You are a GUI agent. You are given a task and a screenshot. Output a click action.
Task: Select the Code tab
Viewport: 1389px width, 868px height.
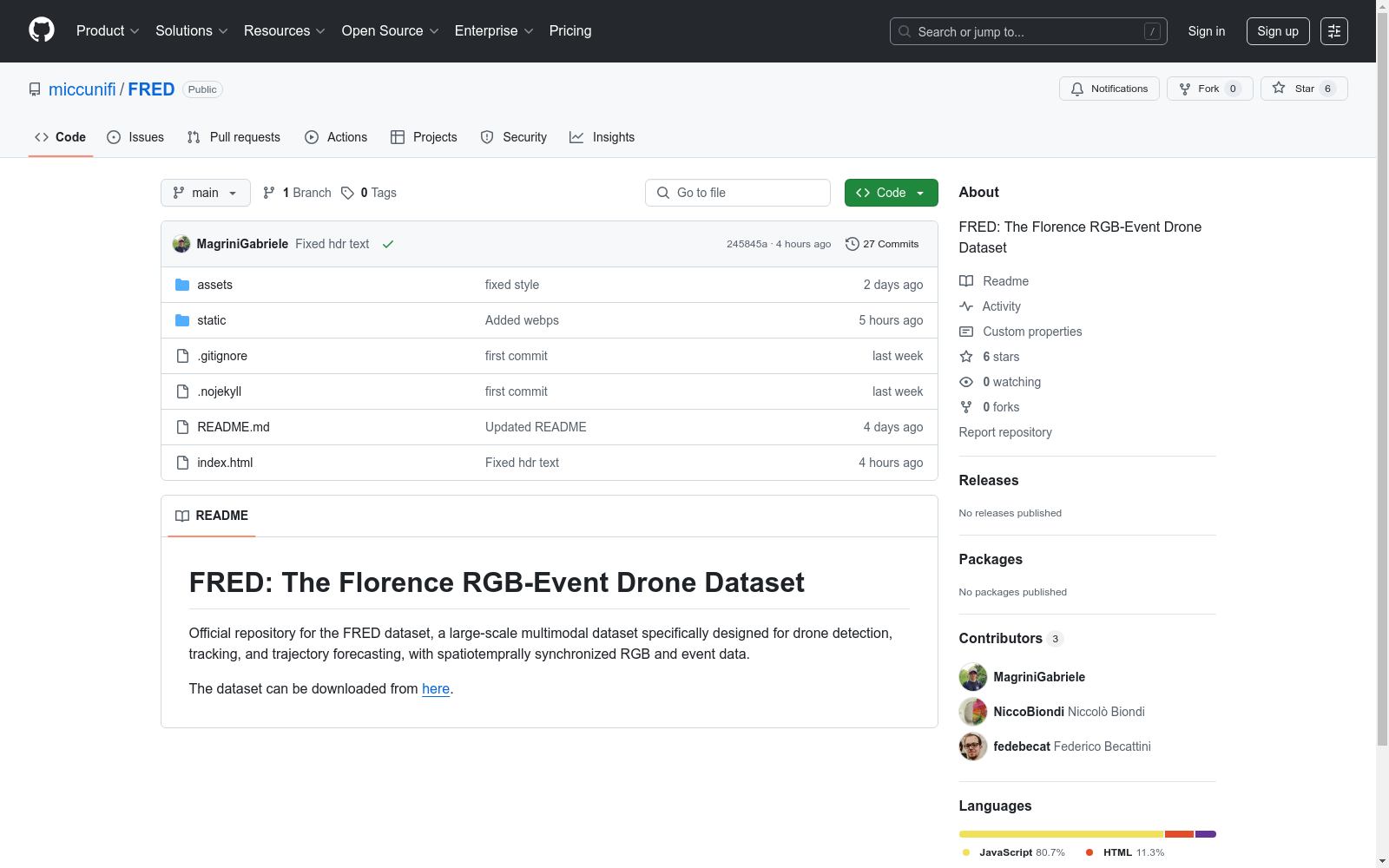tap(61, 137)
